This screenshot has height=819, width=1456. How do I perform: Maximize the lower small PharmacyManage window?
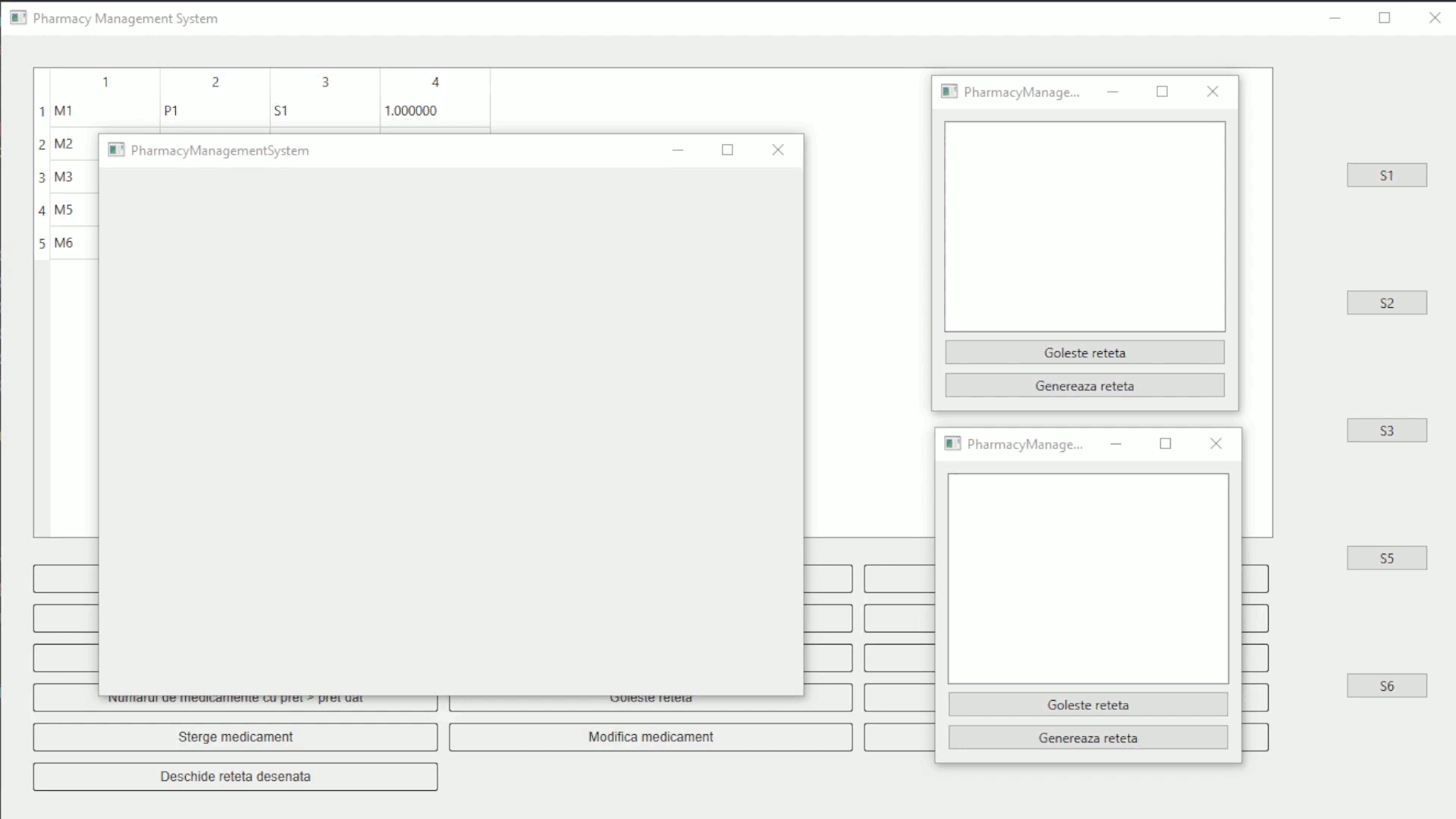pos(1166,444)
